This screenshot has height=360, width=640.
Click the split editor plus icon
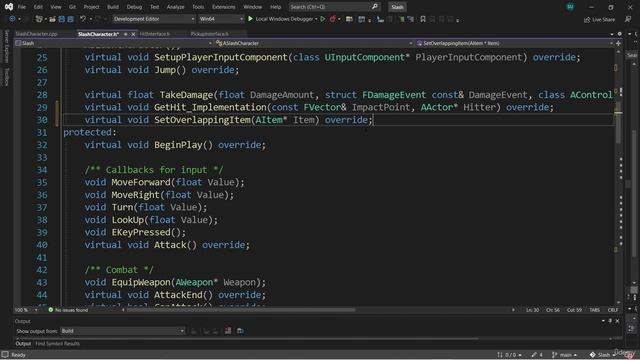click(618, 43)
